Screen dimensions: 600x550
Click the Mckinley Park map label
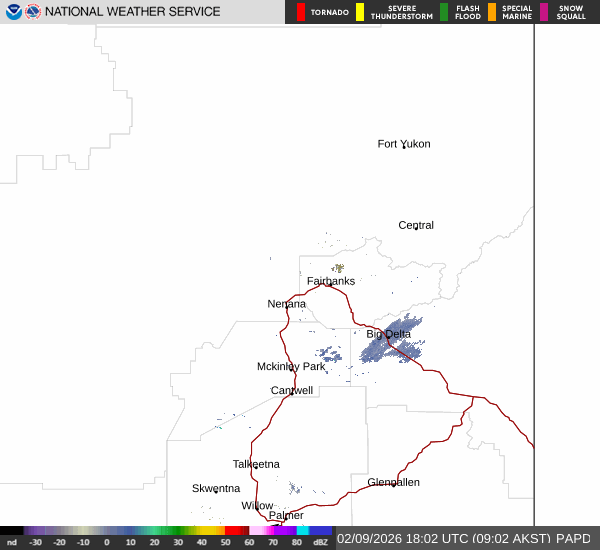pyautogui.click(x=291, y=367)
